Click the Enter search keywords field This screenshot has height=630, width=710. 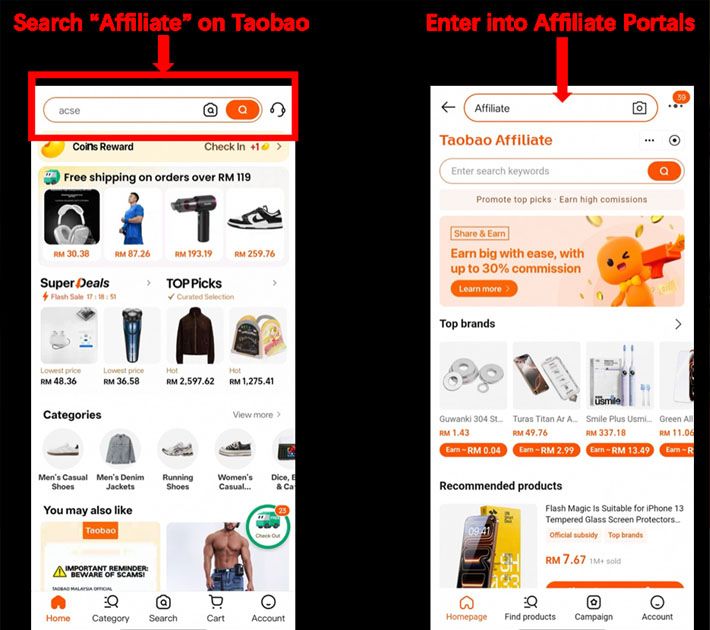pyautogui.click(x=544, y=171)
